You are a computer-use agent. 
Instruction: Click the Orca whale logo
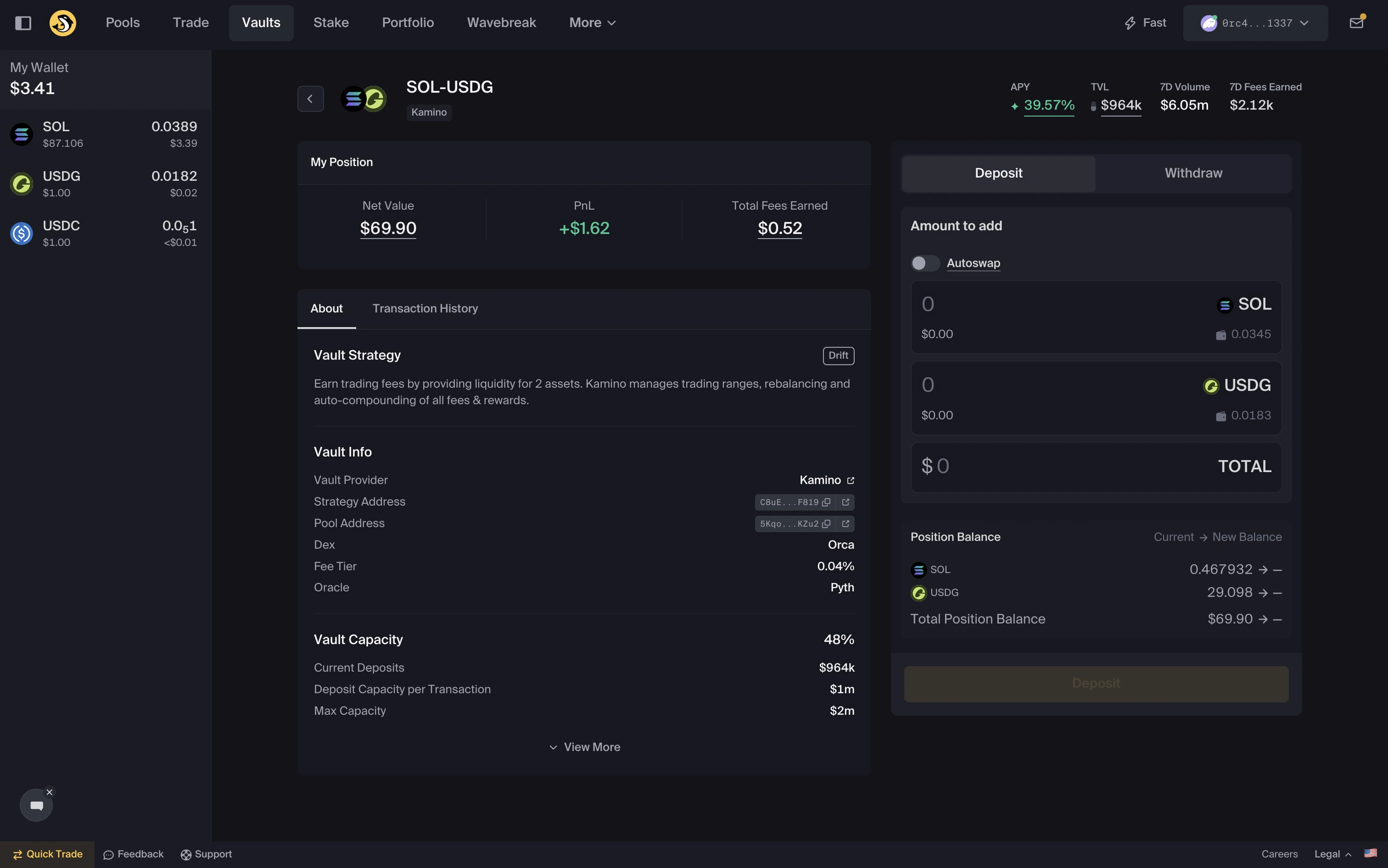pyautogui.click(x=62, y=23)
